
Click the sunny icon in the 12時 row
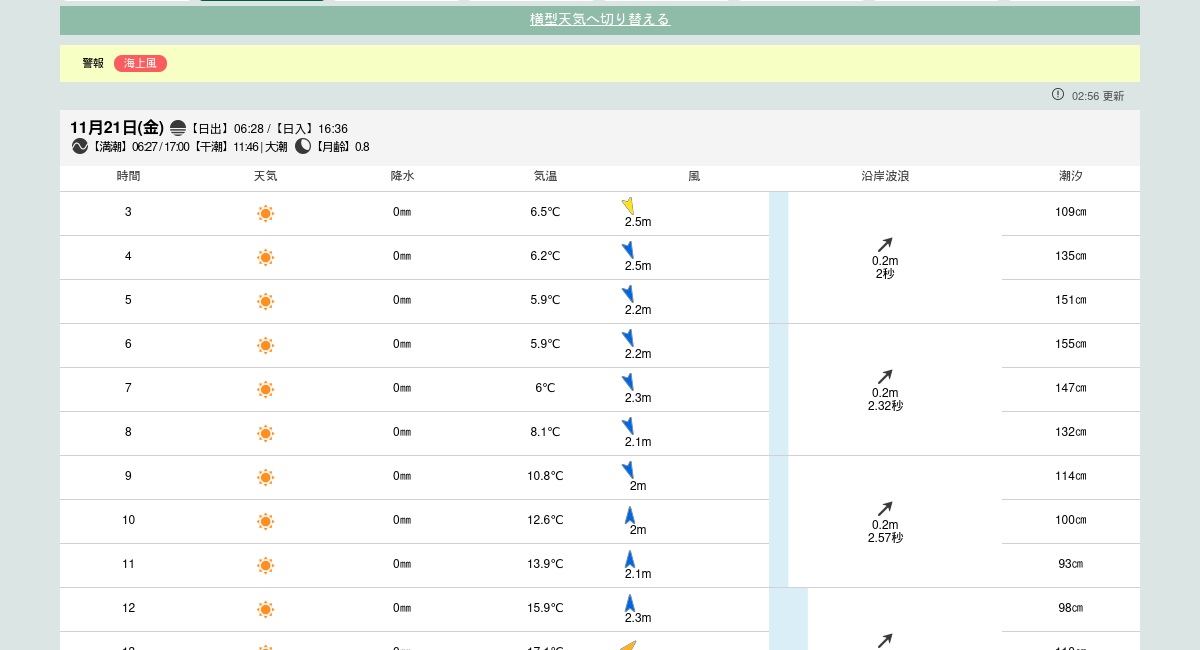265,609
